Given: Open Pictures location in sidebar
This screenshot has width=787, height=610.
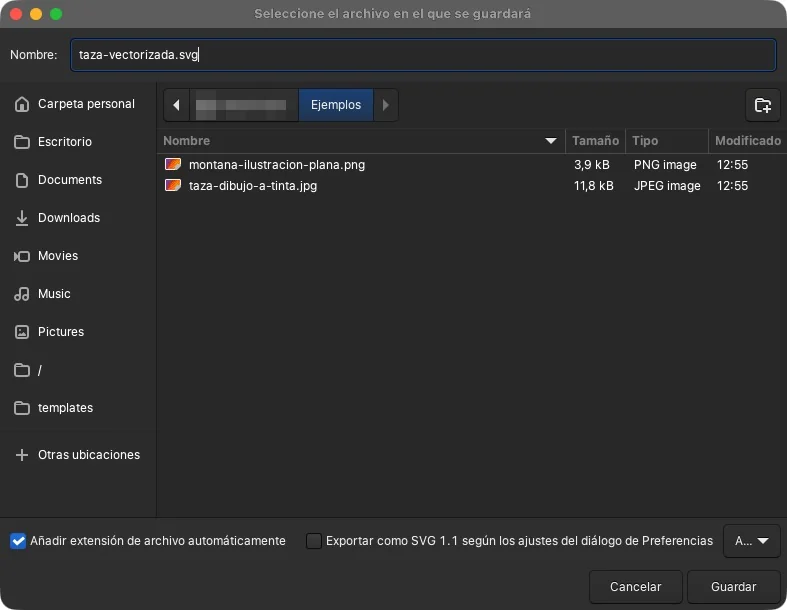Looking at the screenshot, I should (78, 332).
